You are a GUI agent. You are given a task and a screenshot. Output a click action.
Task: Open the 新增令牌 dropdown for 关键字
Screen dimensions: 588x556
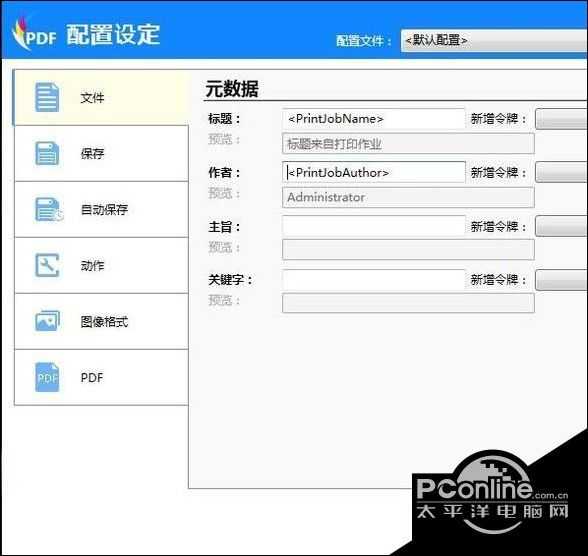pos(561,280)
